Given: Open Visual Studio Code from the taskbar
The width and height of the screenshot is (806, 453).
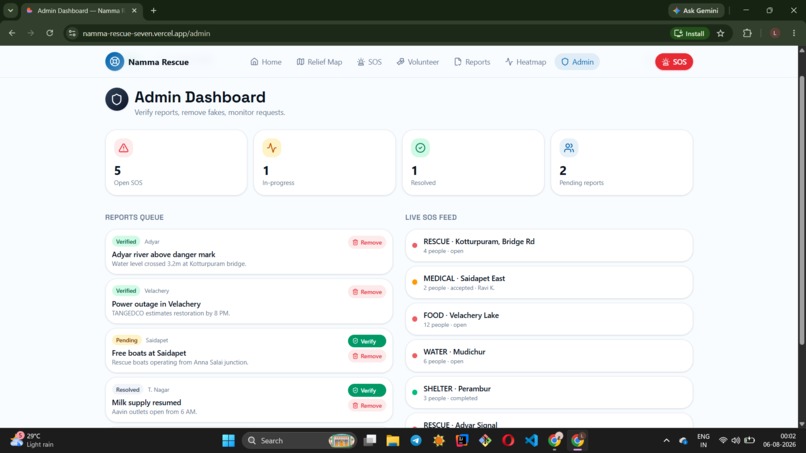Looking at the screenshot, I should [x=531, y=440].
